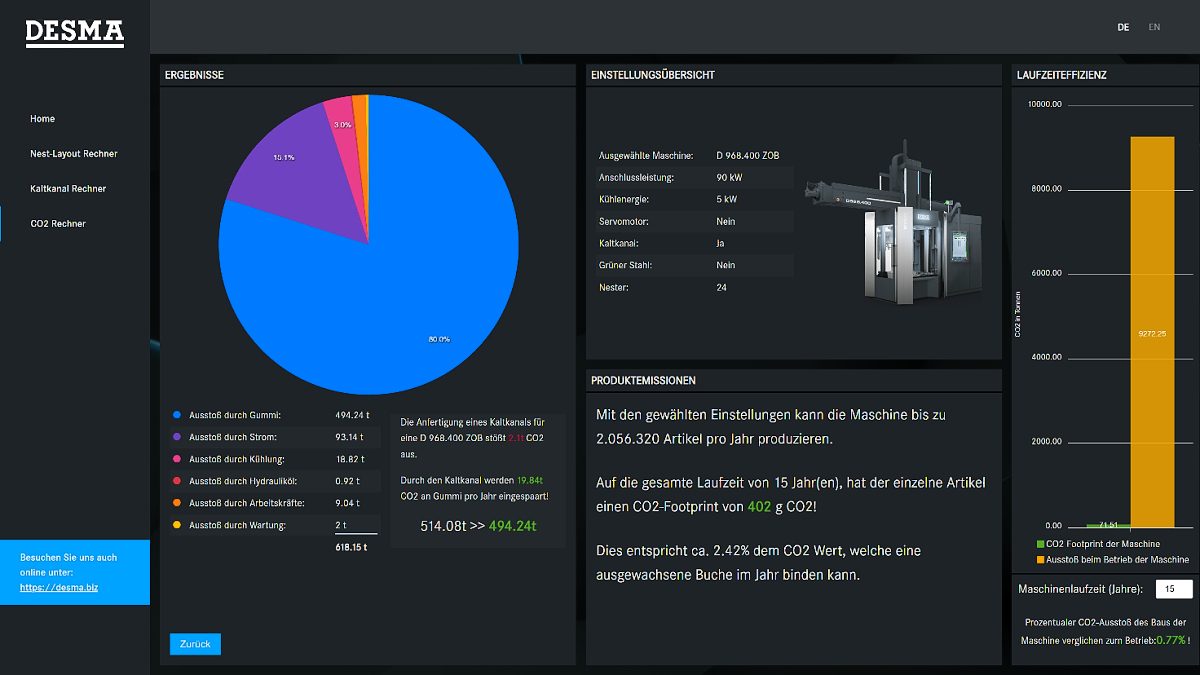Edit the Maschinenlaufzeit years field
This screenshot has height=675, width=1200.
(1174, 589)
